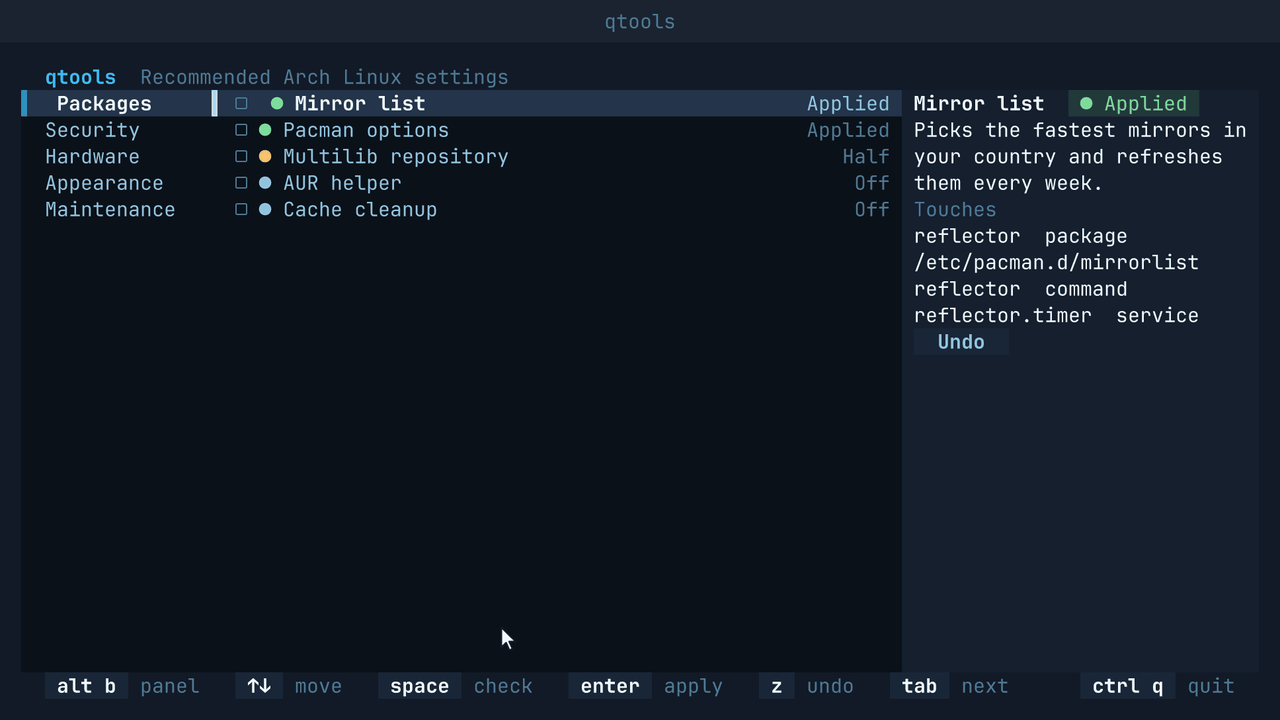
Task: Select the 'Mirror list' label in the settings list
Action: tap(360, 104)
